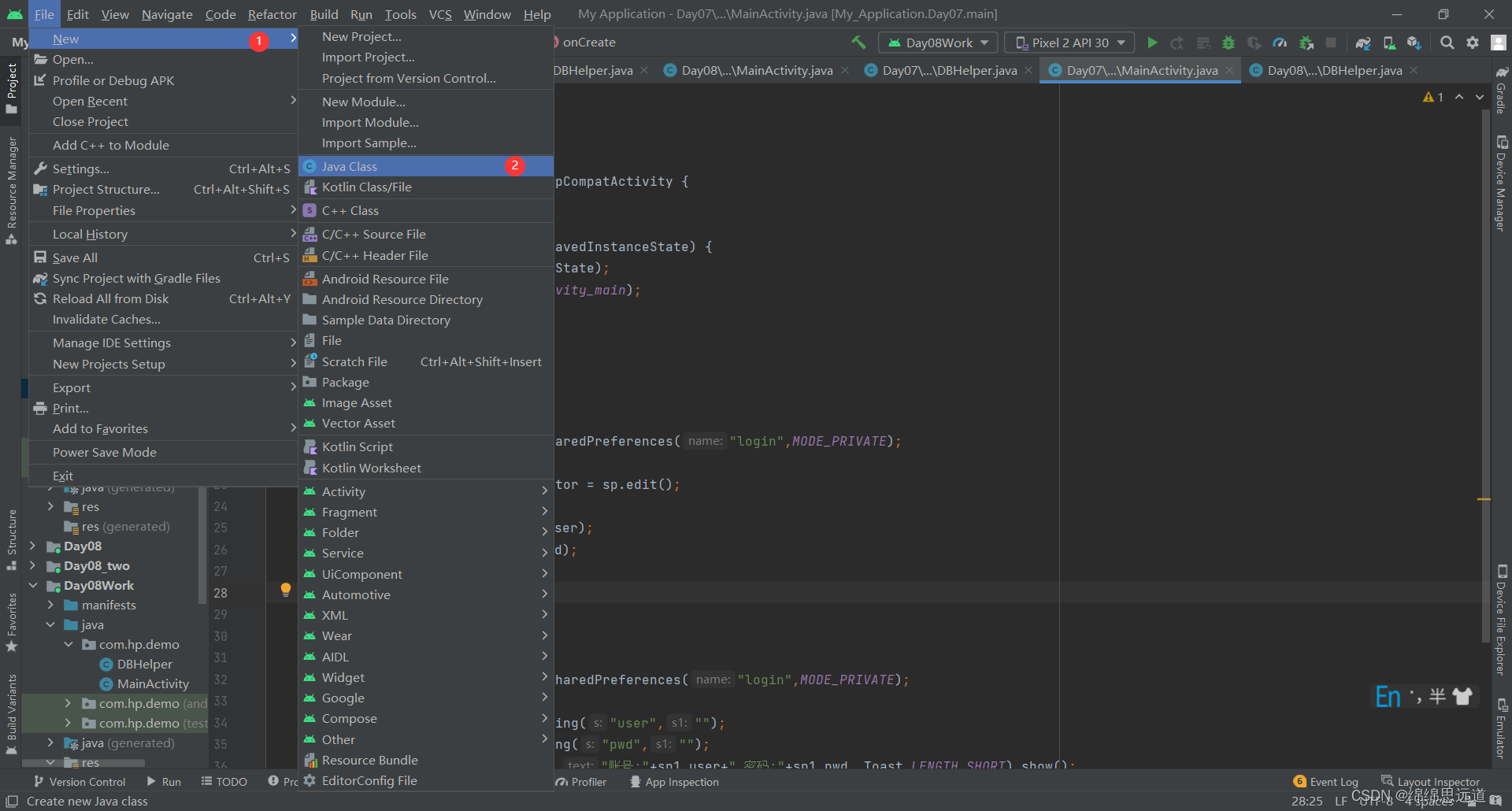Sync project with Gradle files icon
Image resolution: width=1512 pixels, height=811 pixels.
point(1365,43)
